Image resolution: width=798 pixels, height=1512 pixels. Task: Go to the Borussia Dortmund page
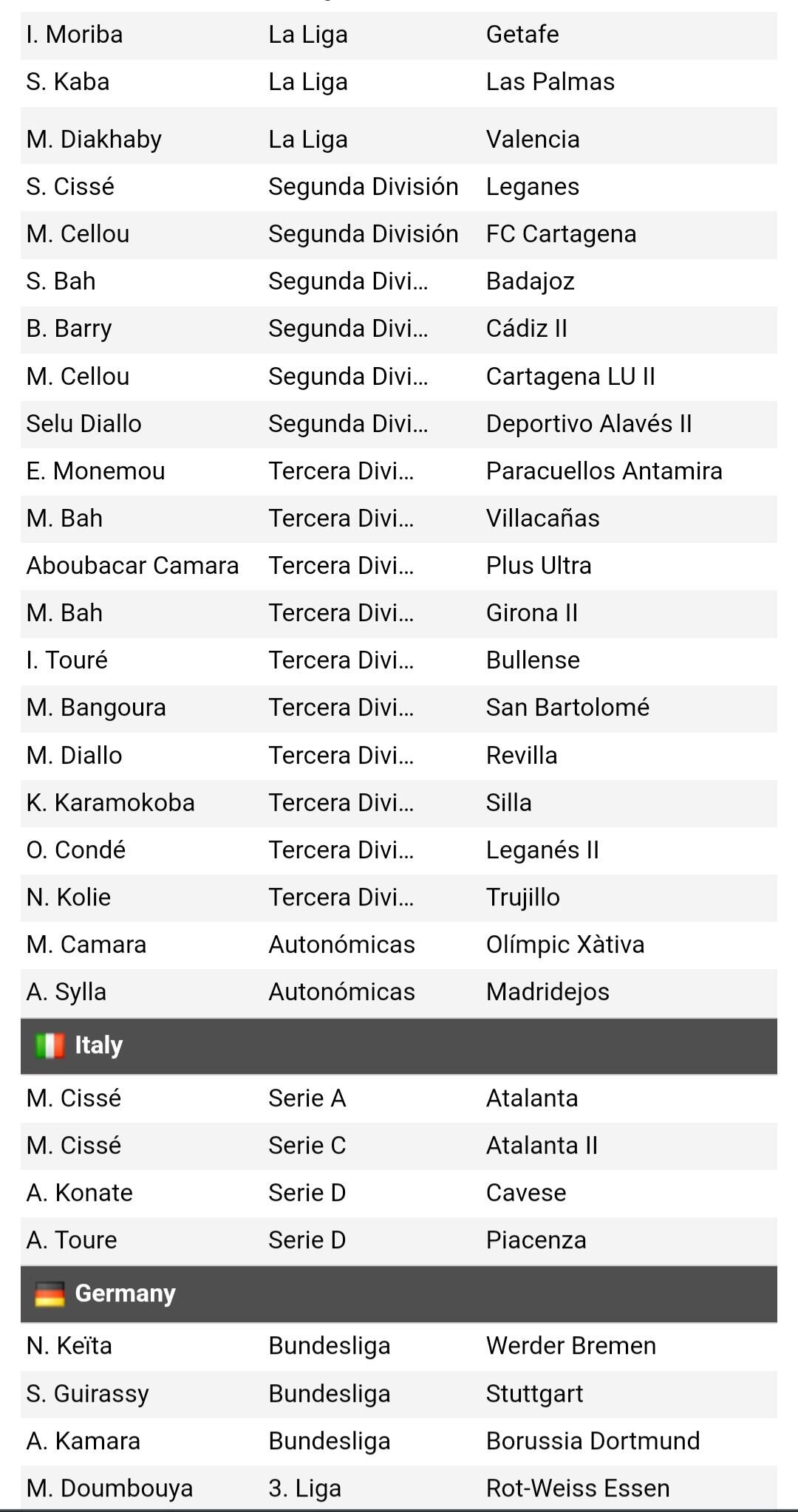tap(593, 1441)
